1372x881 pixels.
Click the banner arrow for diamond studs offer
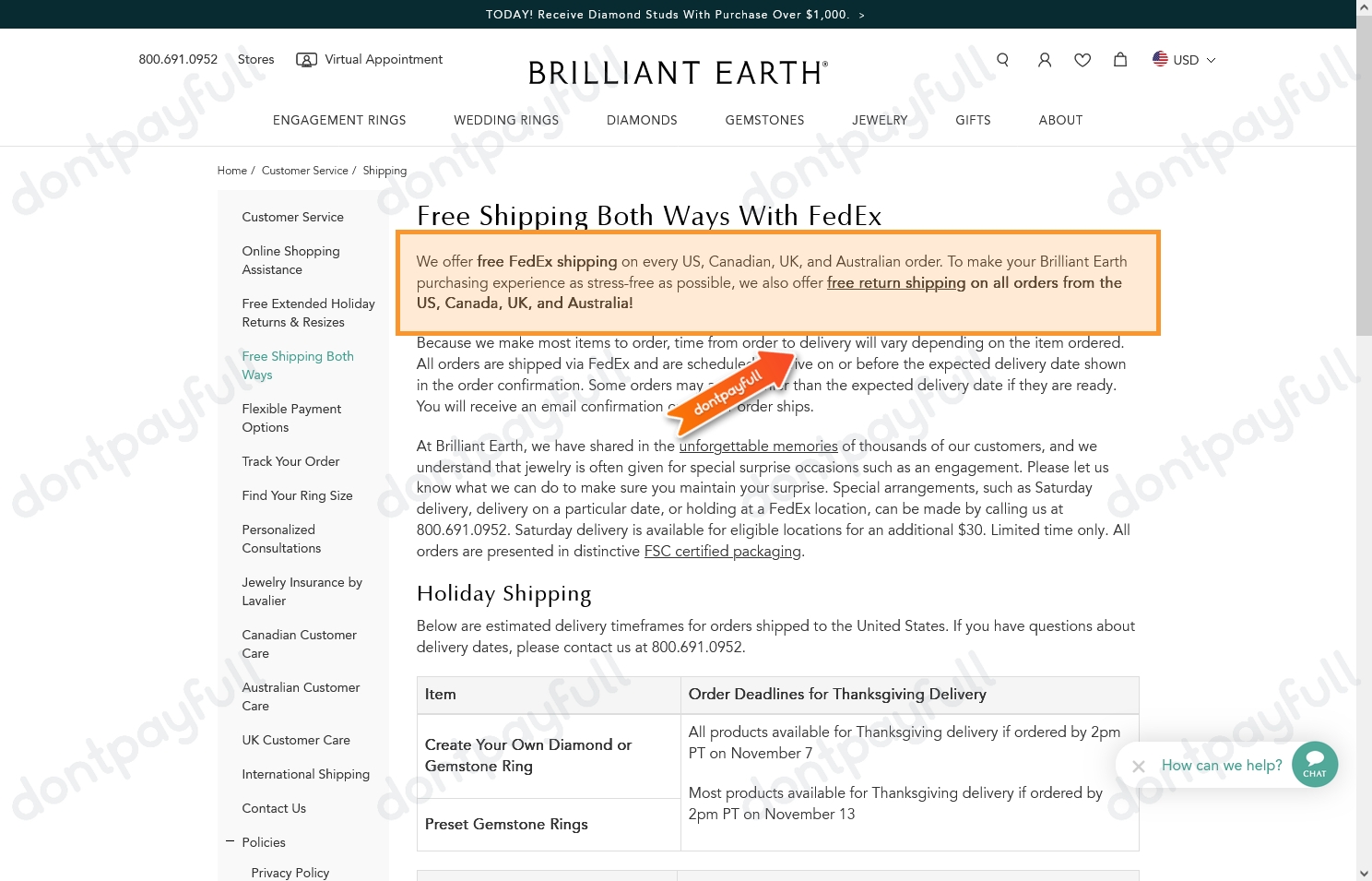861,14
